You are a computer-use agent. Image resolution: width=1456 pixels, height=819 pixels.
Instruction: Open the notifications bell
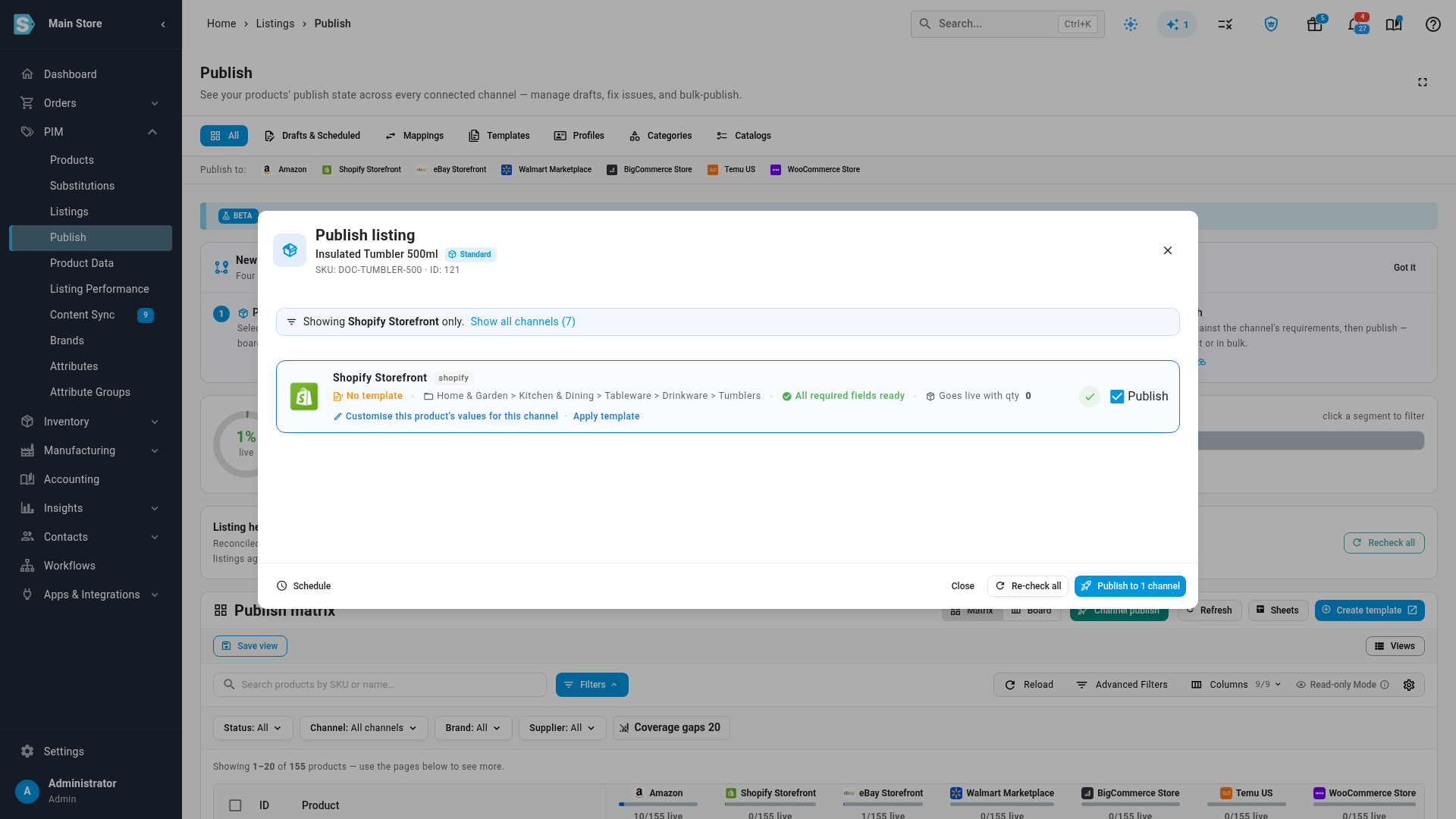[1354, 24]
